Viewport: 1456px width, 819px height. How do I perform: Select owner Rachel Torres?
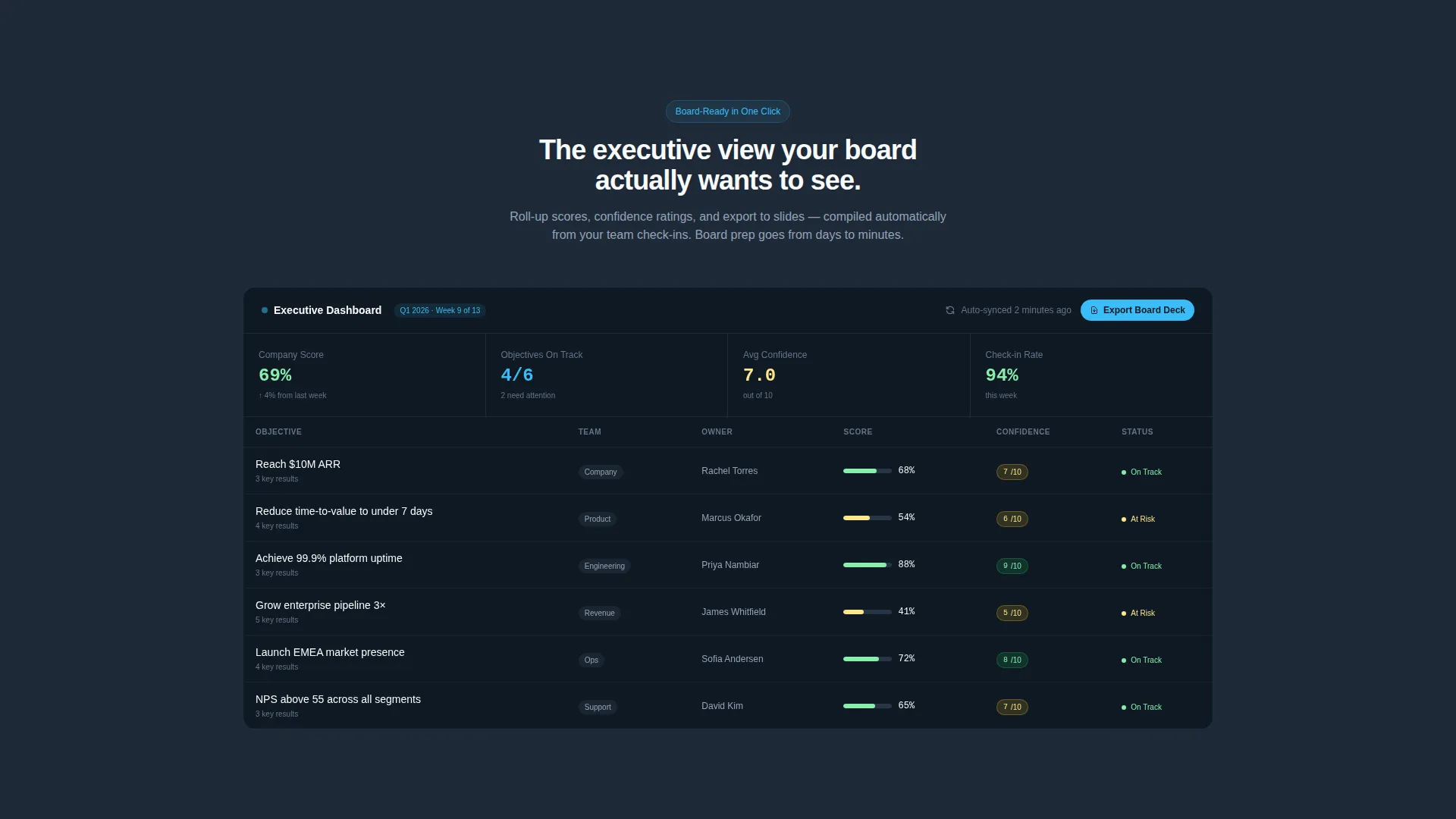pos(729,471)
